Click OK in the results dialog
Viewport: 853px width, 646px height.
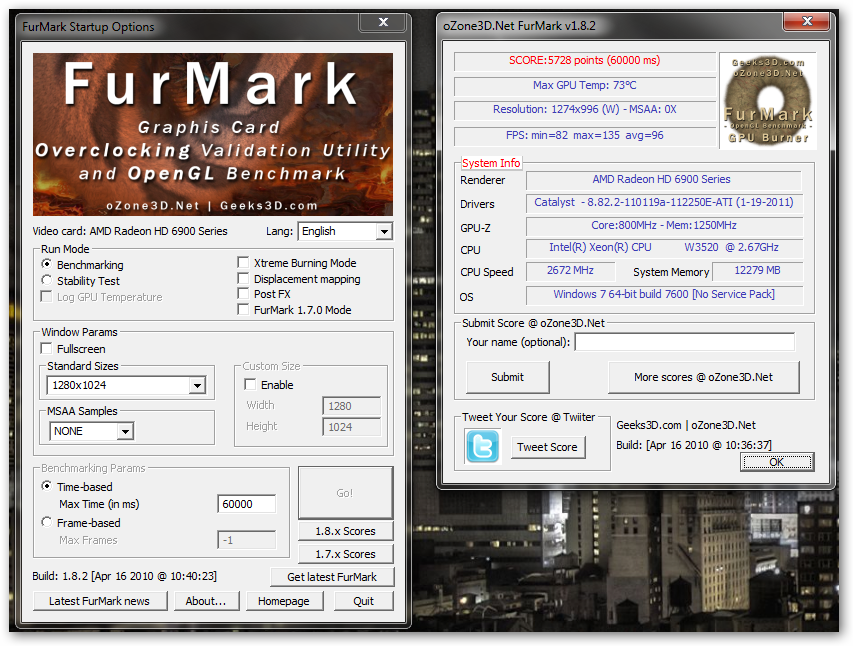(x=777, y=462)
